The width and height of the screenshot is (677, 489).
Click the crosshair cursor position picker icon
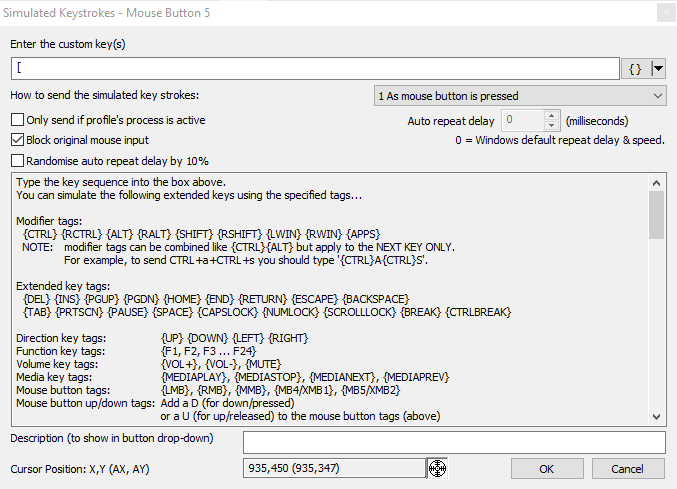click(x=437, y=468)
